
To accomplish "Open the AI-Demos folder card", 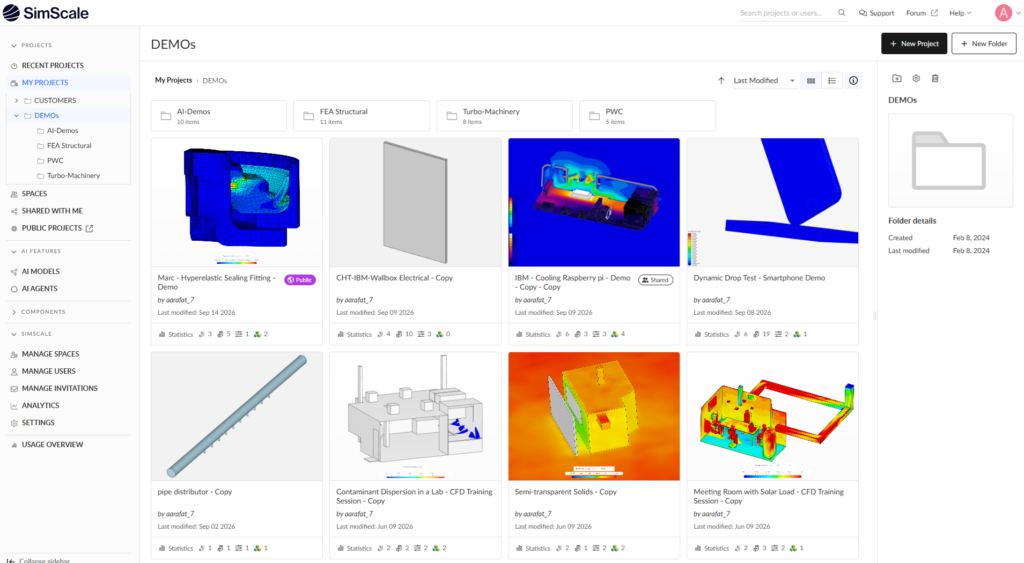I will pos(219,116).
